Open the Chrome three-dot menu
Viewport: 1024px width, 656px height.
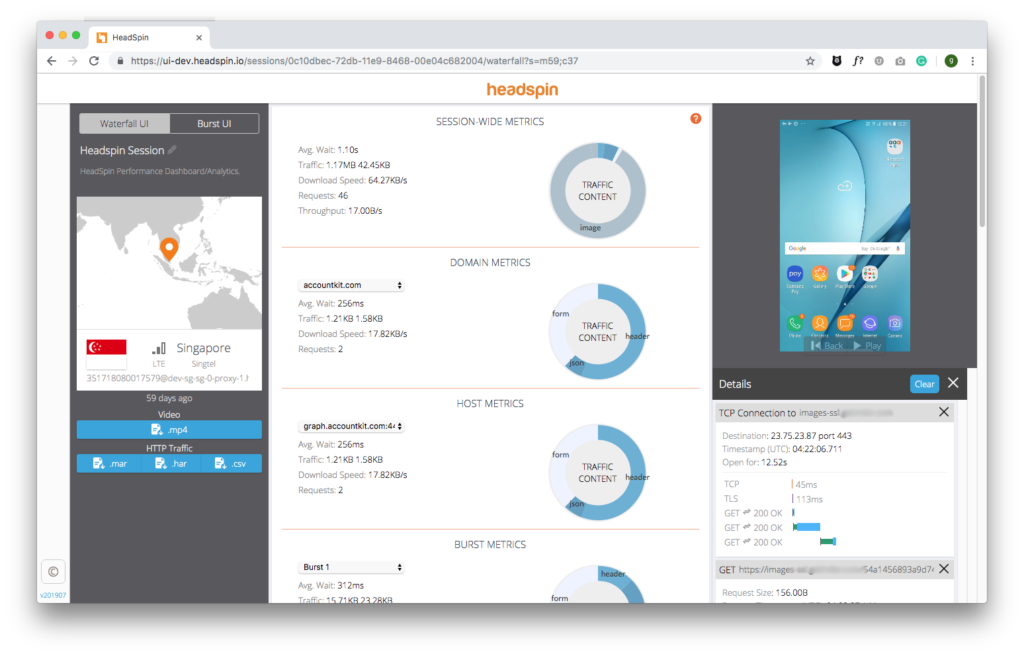click(972, 61)
